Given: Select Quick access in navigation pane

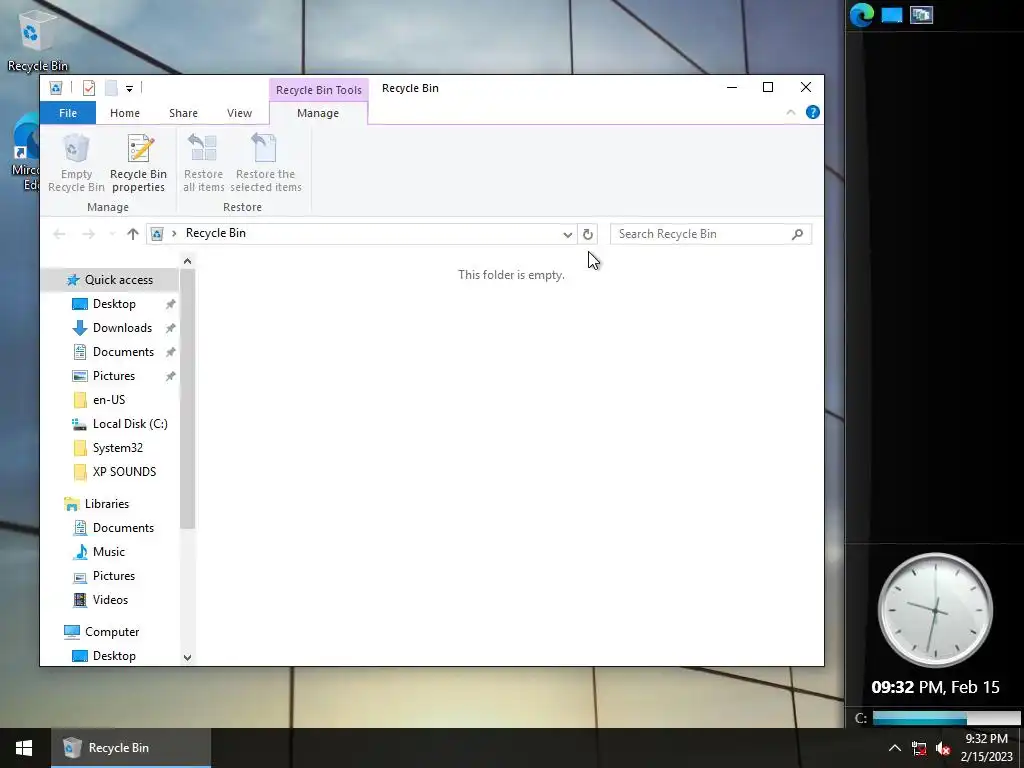Looking at the screenshot, I should [109, 280].
